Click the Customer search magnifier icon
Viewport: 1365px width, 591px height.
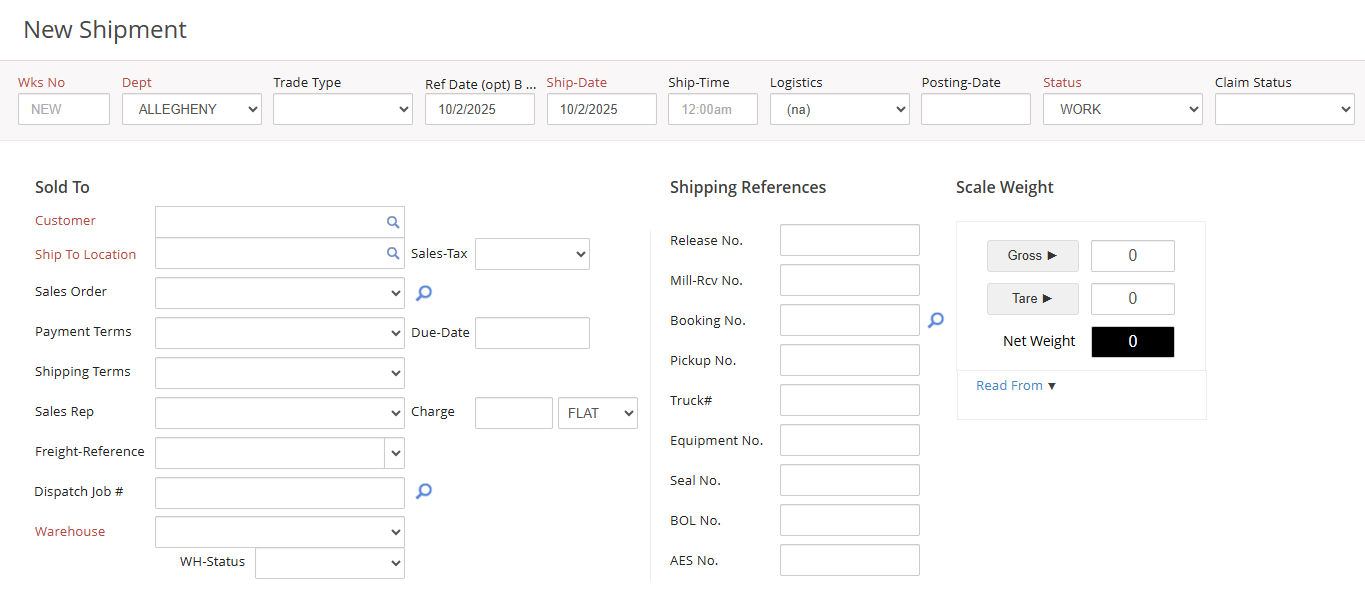(x=393, y=222)
